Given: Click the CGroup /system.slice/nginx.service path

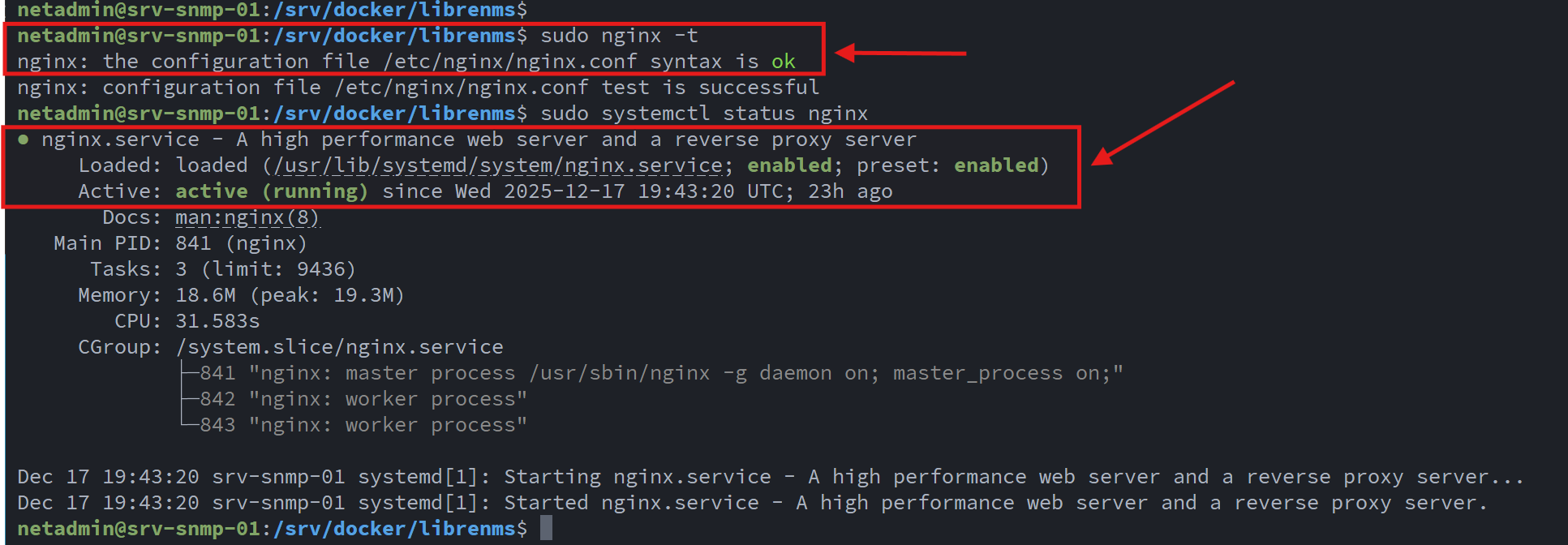Looking at the screenshot, I should (339, 347).
